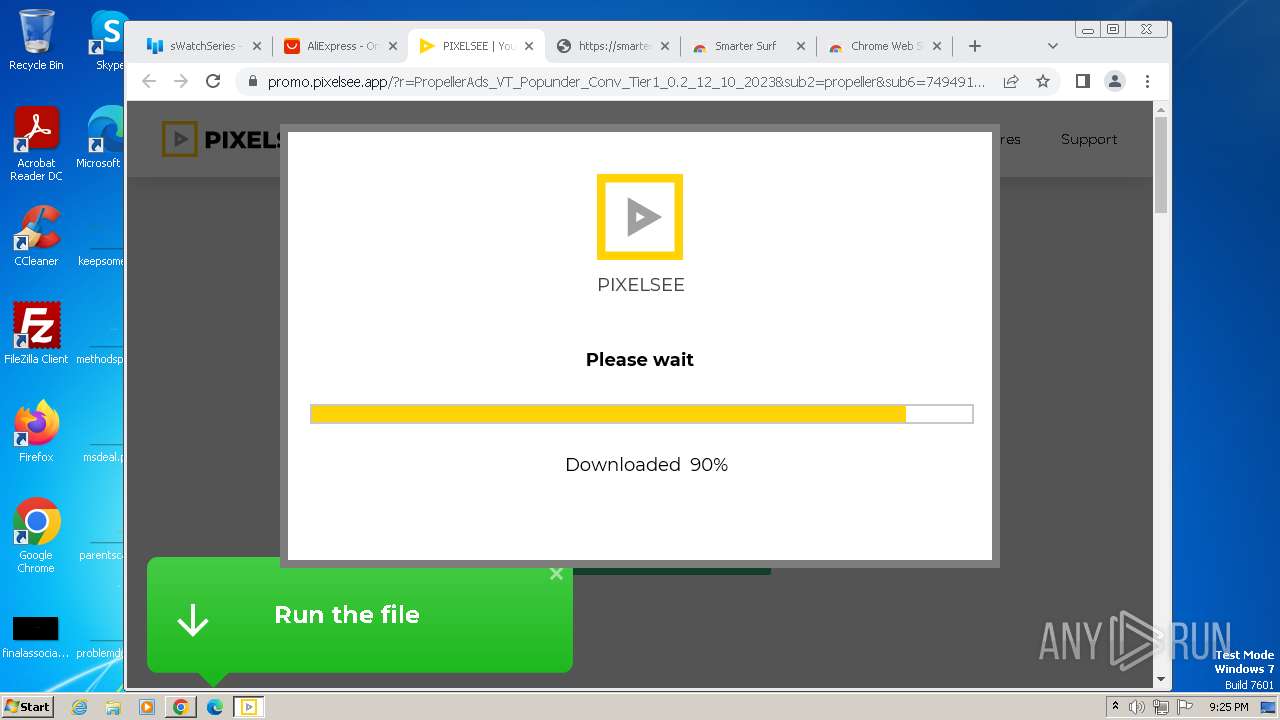Bookmark this page with the star
Screen dimensions: 1280x720
pyautogui.click(x=1043, y=81)
